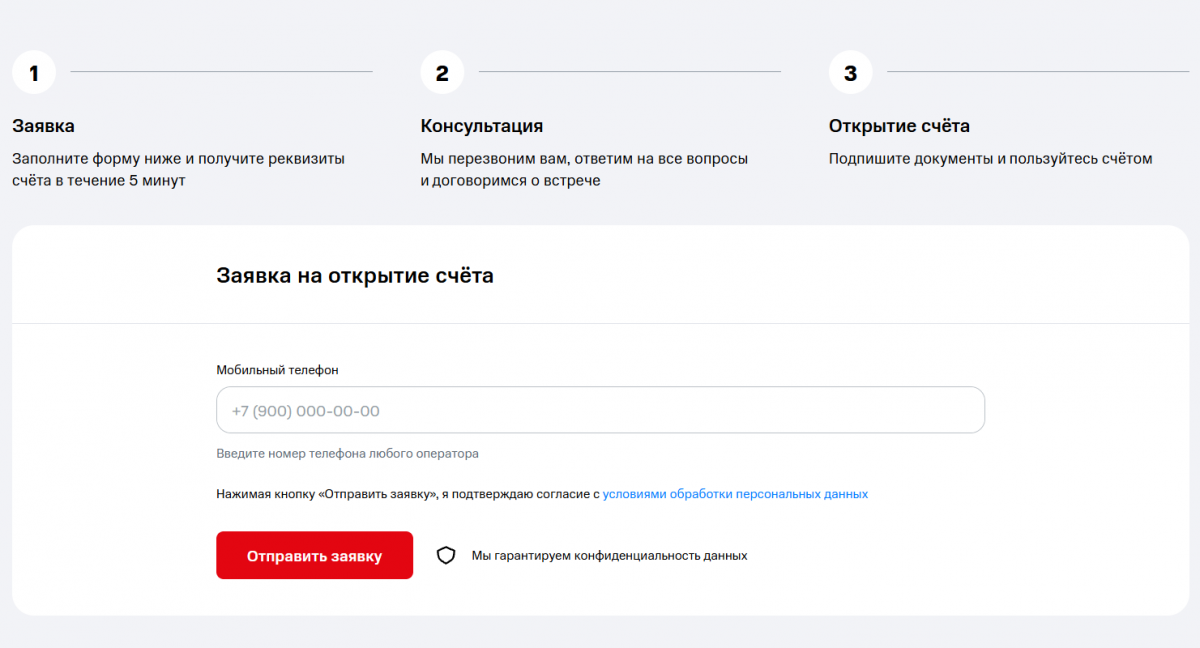Click the step 1 number circle
The image size is (1200, 648).
click(x=34, y=73)
